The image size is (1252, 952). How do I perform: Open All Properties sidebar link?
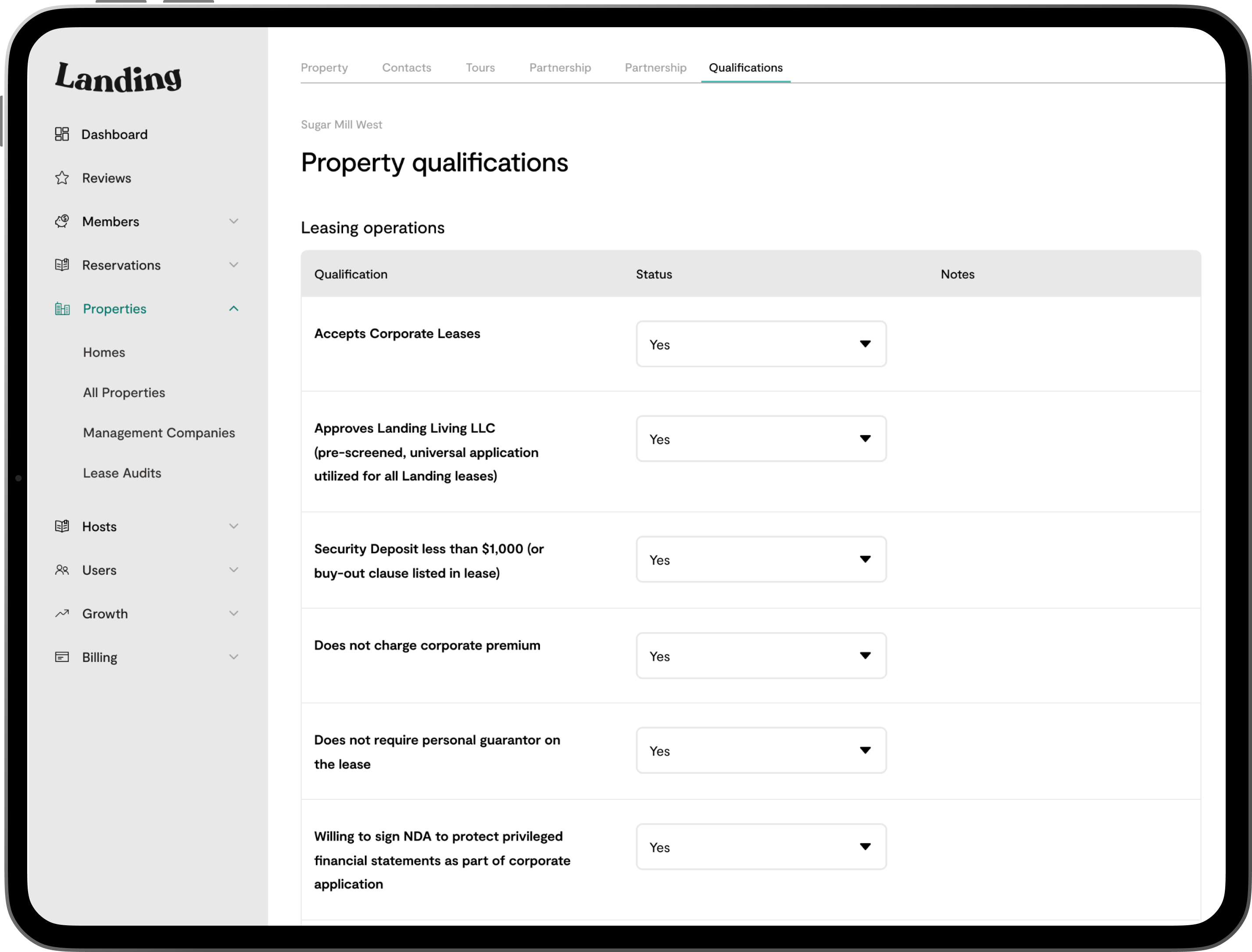124,393
